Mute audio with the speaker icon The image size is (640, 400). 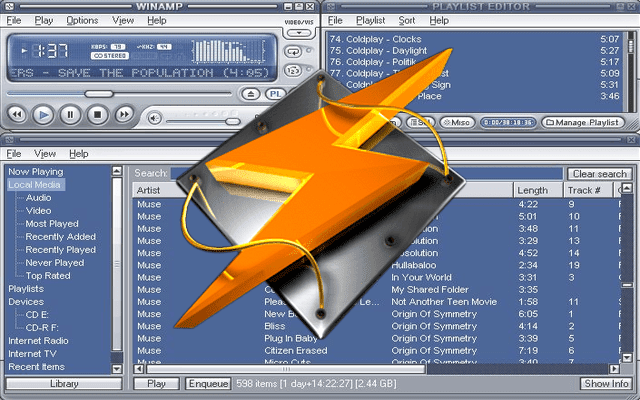click(x=155, y=118)
